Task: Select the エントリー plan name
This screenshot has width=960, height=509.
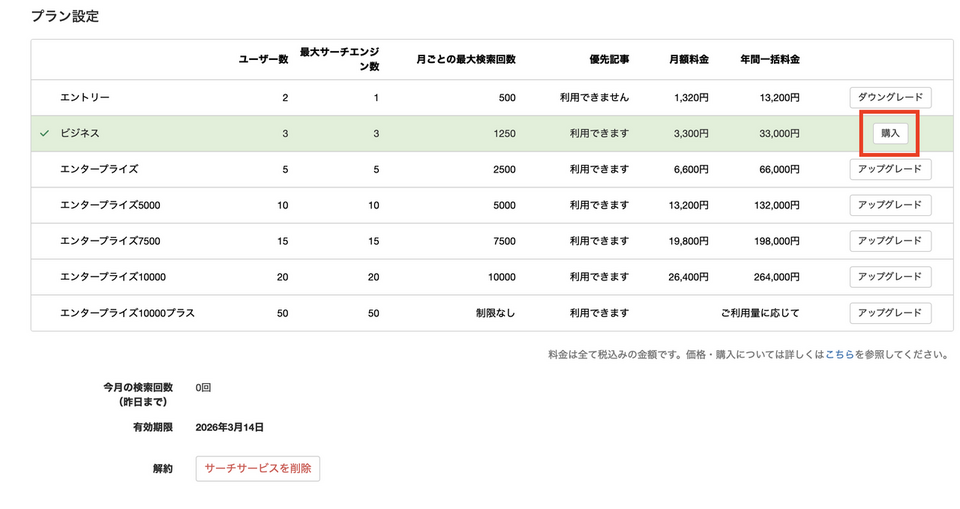Action: pos(85,98)
